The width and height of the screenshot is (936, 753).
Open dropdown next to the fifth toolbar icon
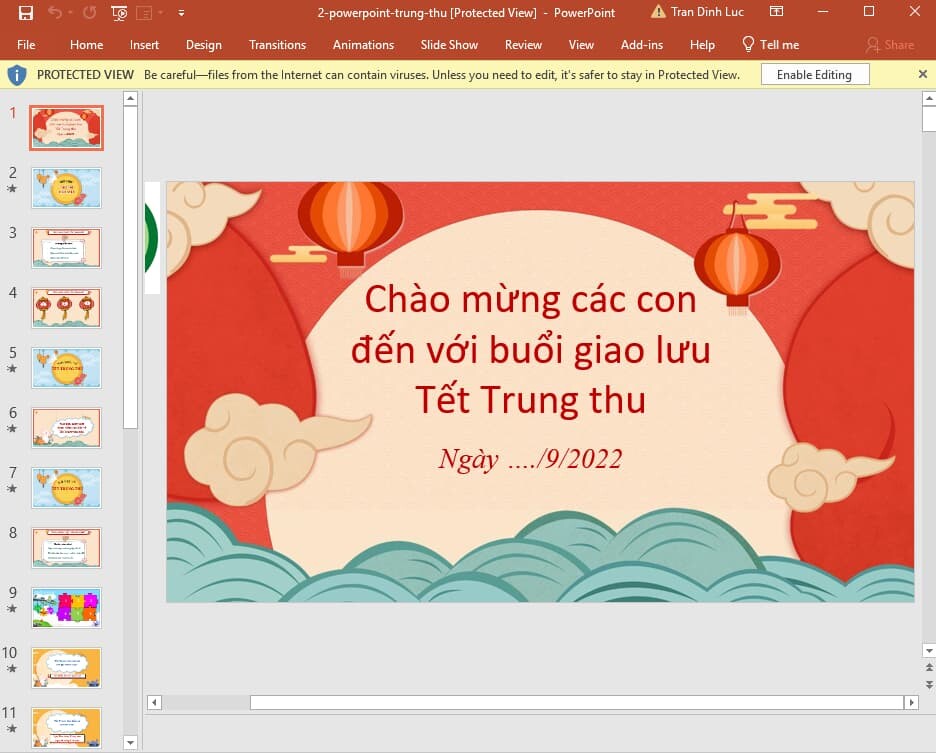[x=158, y=13]
